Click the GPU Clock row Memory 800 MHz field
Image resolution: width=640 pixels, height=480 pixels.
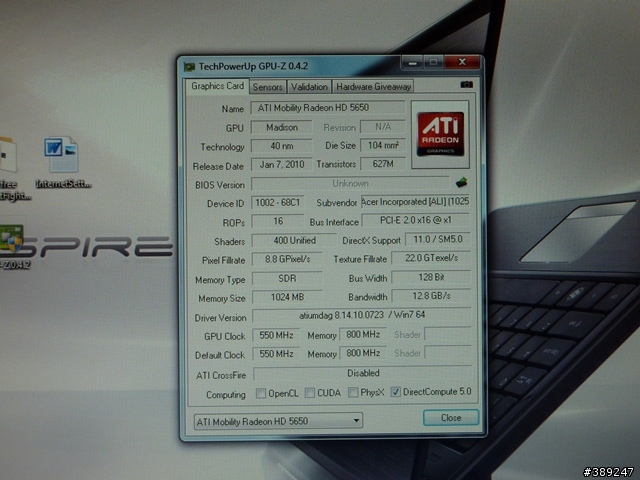[x=363, y=335]
